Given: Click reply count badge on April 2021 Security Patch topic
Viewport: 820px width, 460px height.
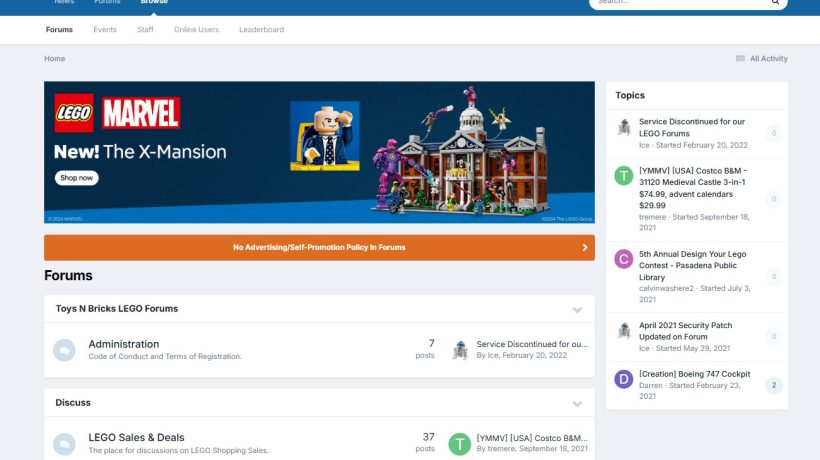Looking at the screenshot, I should [774, 337].
